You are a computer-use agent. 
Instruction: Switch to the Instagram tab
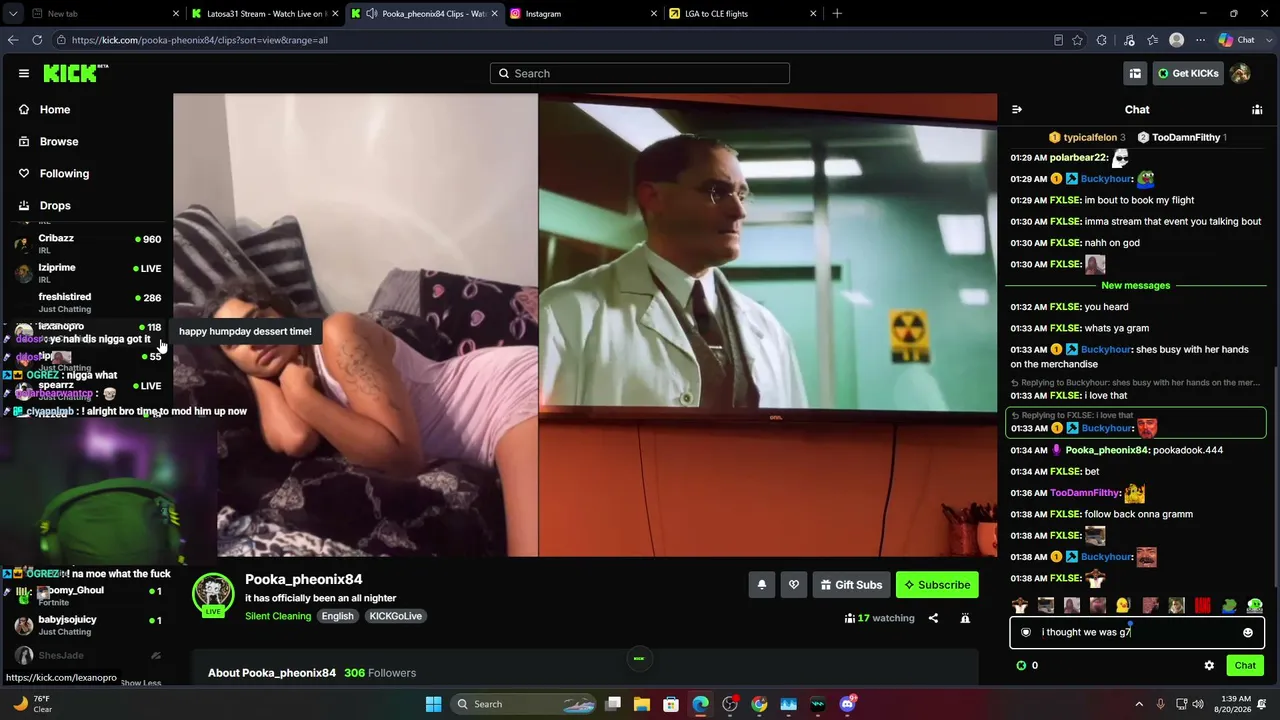[x=582, y=14]
